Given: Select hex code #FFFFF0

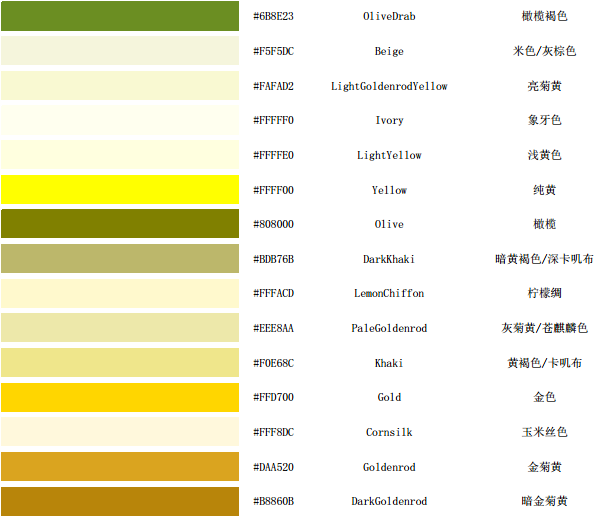Looking at the screenshot, I should tap(273, 120).
